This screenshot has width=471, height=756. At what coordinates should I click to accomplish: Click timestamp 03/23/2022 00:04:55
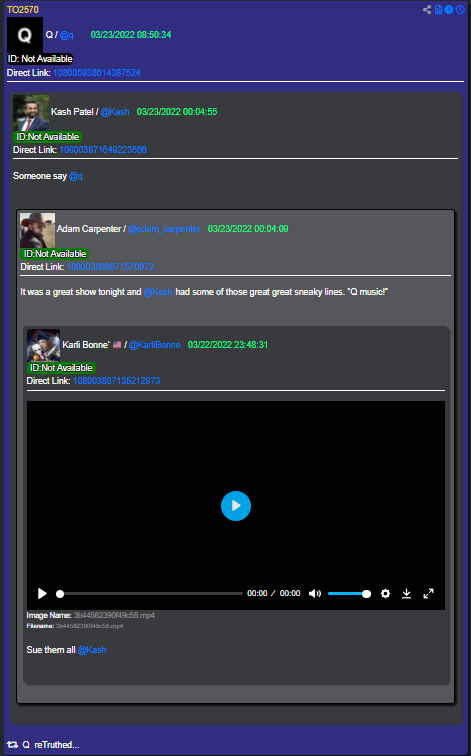click(177, 112)
